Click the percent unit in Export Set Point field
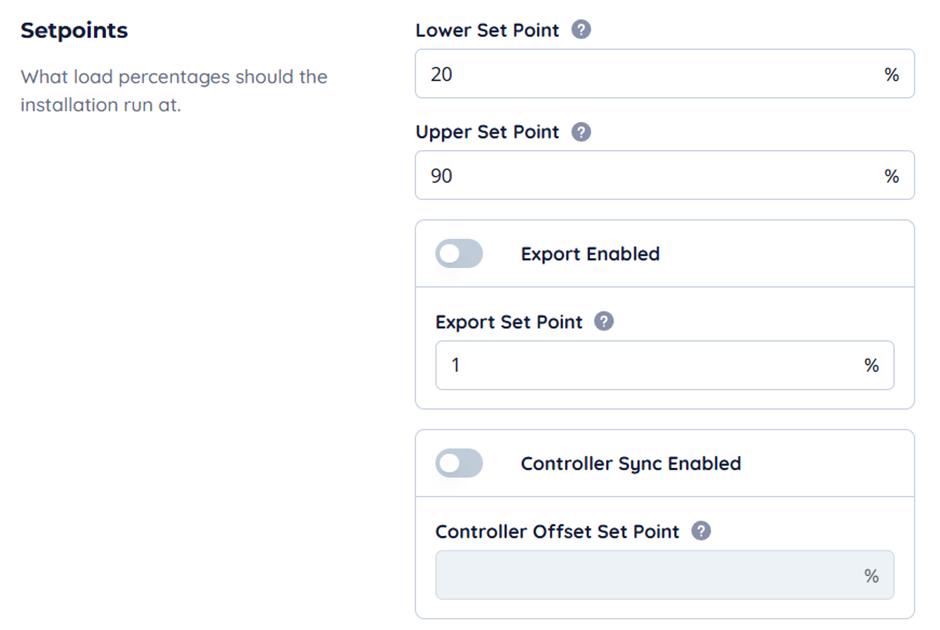 point(872,366)
